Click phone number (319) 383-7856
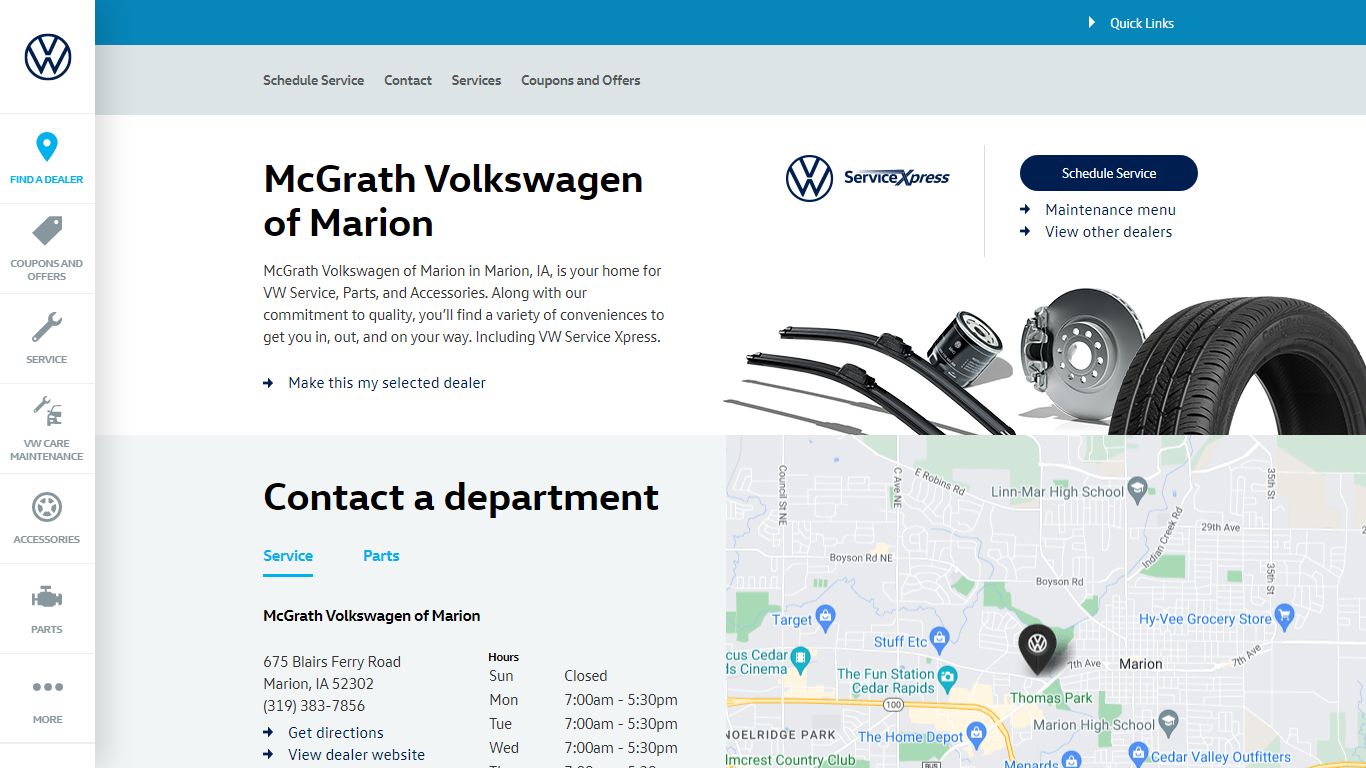 314,706
